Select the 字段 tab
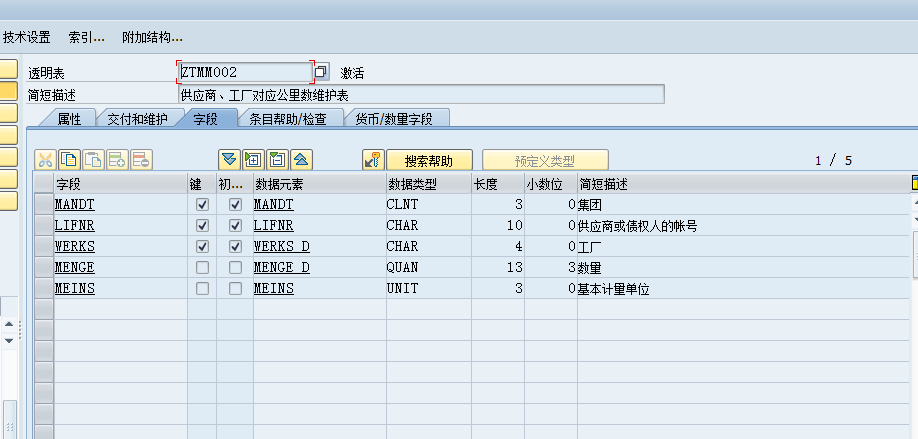The width and height of the screenshot is (918, 439). click(x=205, y=119)
